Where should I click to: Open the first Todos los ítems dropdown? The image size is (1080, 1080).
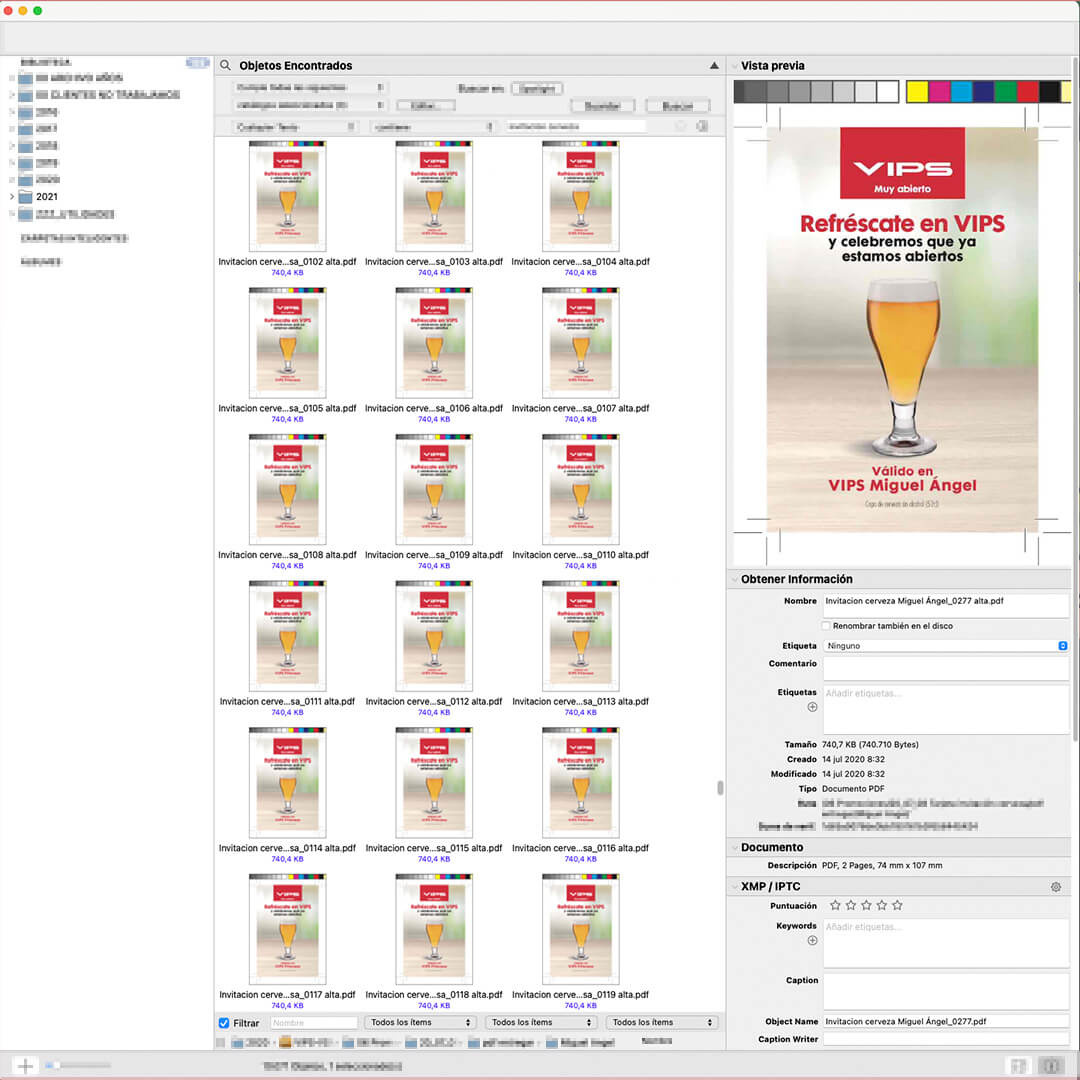(419, 1023)
